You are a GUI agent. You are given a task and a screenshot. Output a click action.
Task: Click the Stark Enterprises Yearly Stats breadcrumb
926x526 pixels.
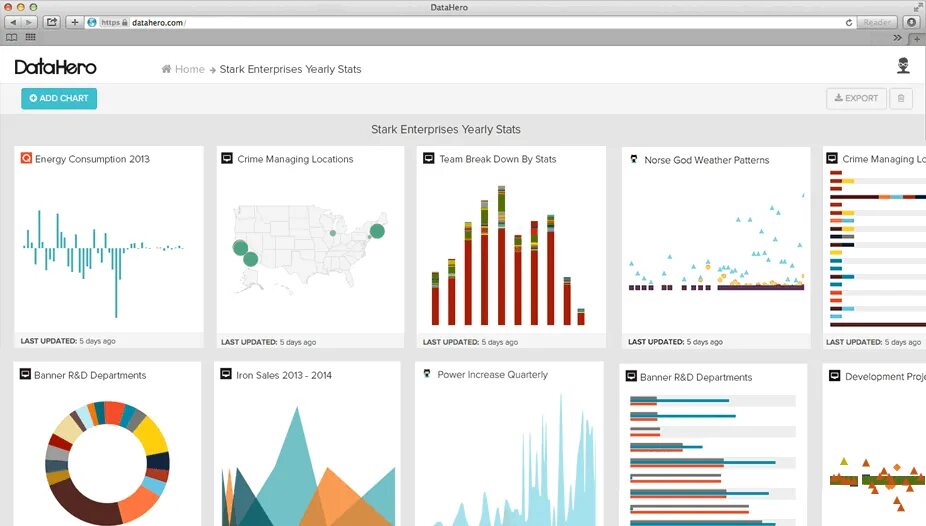coord(291,69)
